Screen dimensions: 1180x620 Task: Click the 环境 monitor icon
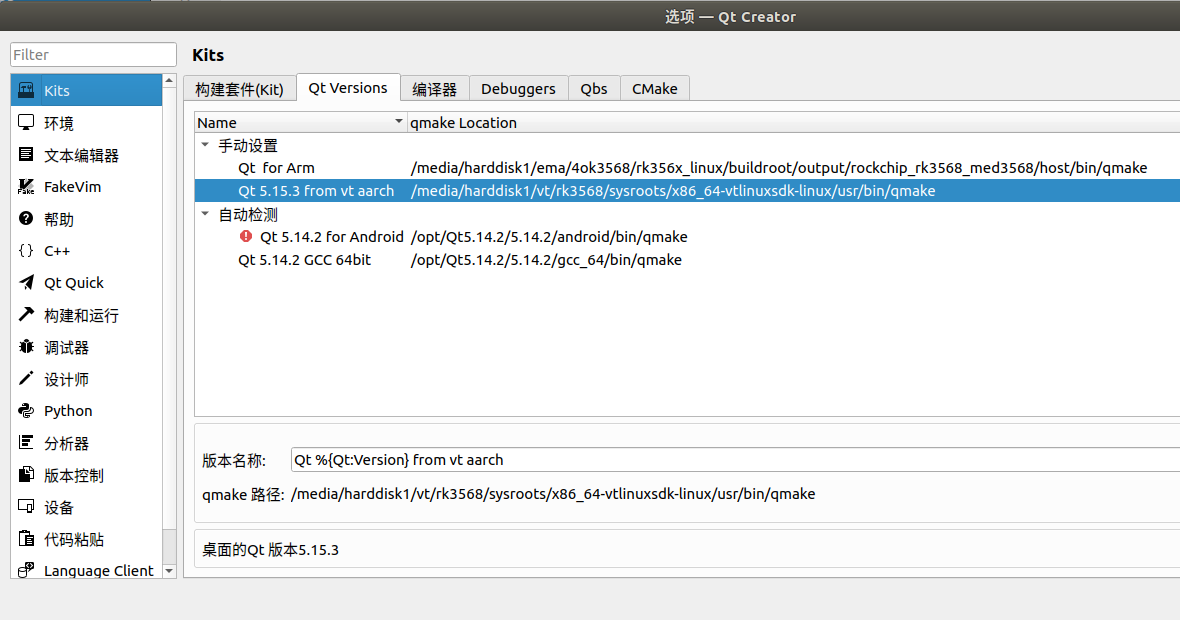point(26,122)
